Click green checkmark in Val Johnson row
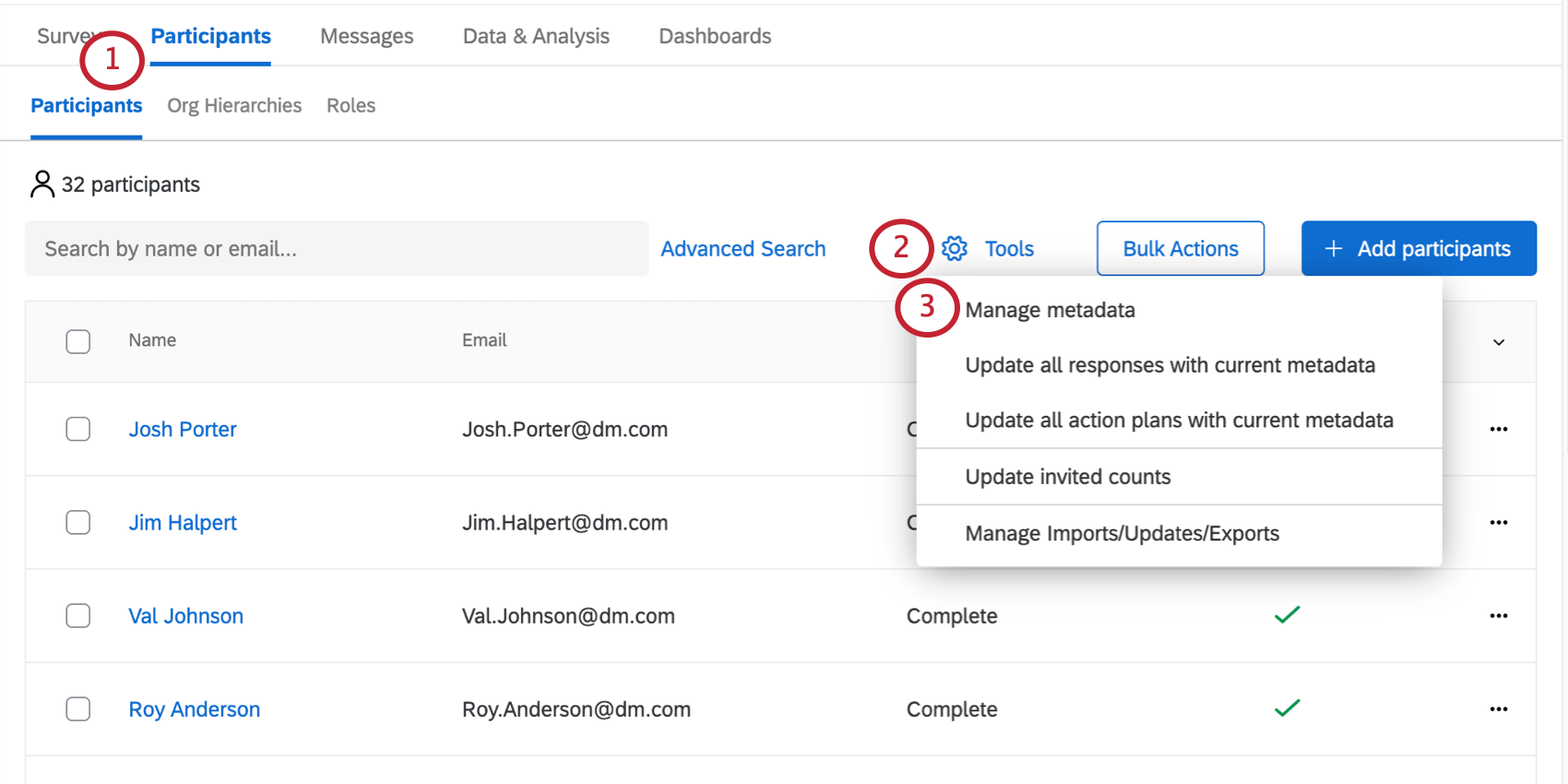This screenshot has height=784, width=1568. coord(1287,614)
